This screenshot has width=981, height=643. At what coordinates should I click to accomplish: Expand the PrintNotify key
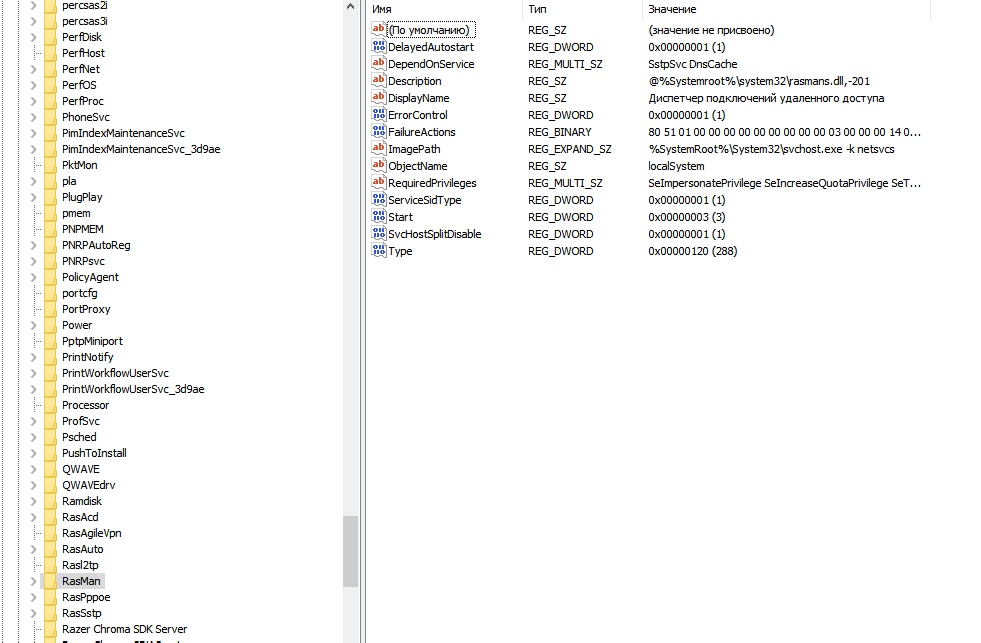(34, 357)
